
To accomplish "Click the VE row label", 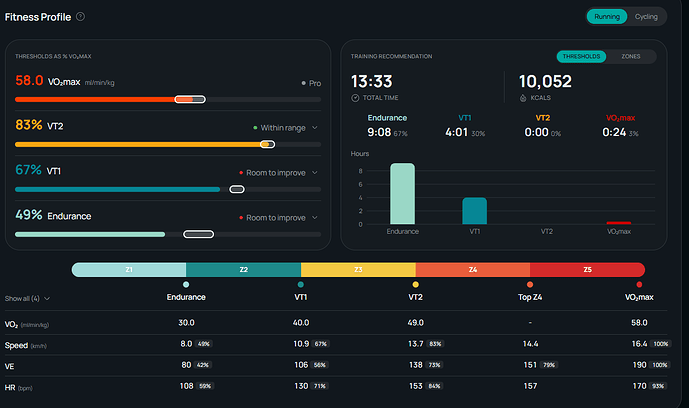I will tap(9, 366).
